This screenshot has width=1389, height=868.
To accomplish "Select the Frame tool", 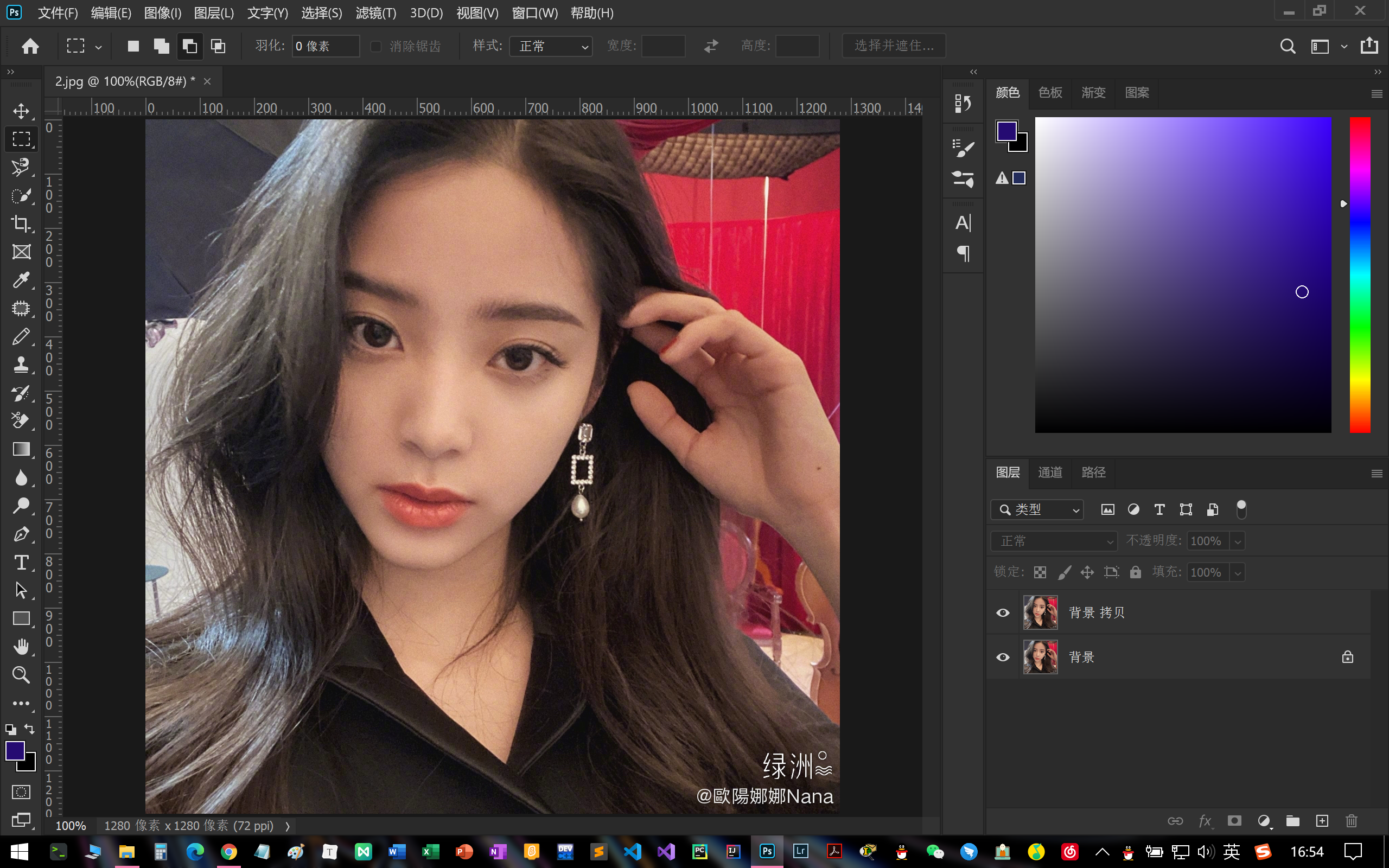I will [x=21, y=251].
